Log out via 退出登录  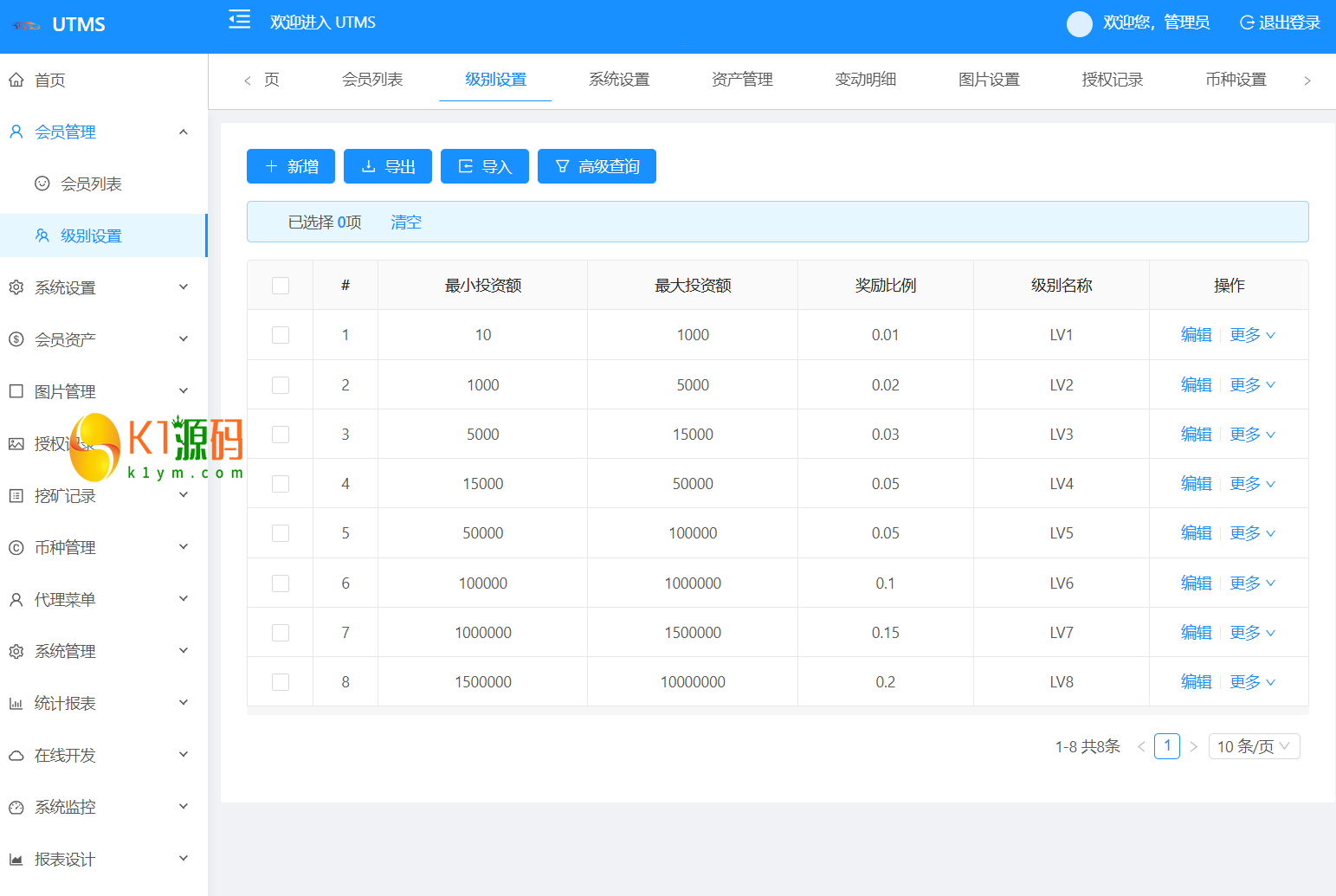click(1280, 23)
